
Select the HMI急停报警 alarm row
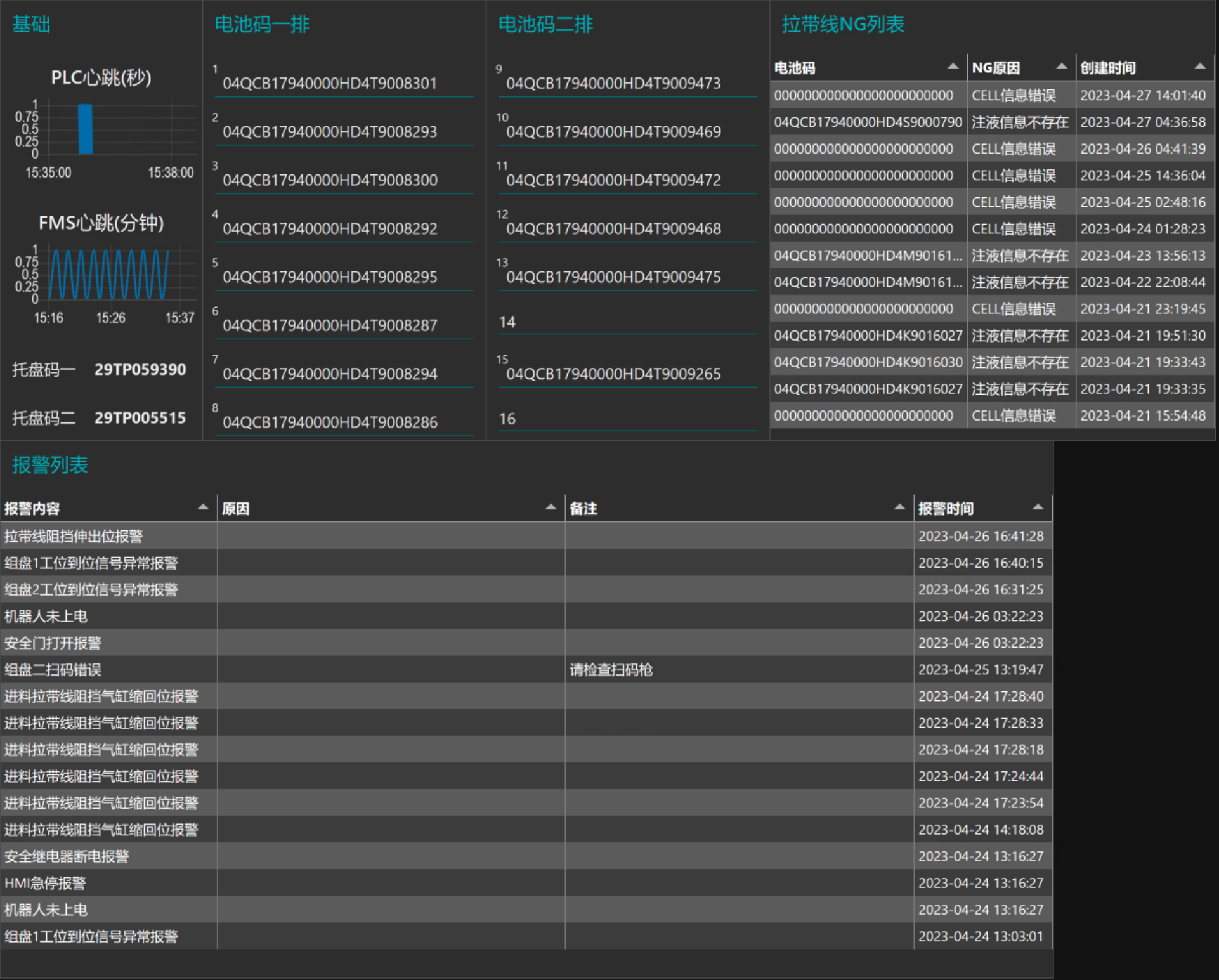[x=45, y=883]
